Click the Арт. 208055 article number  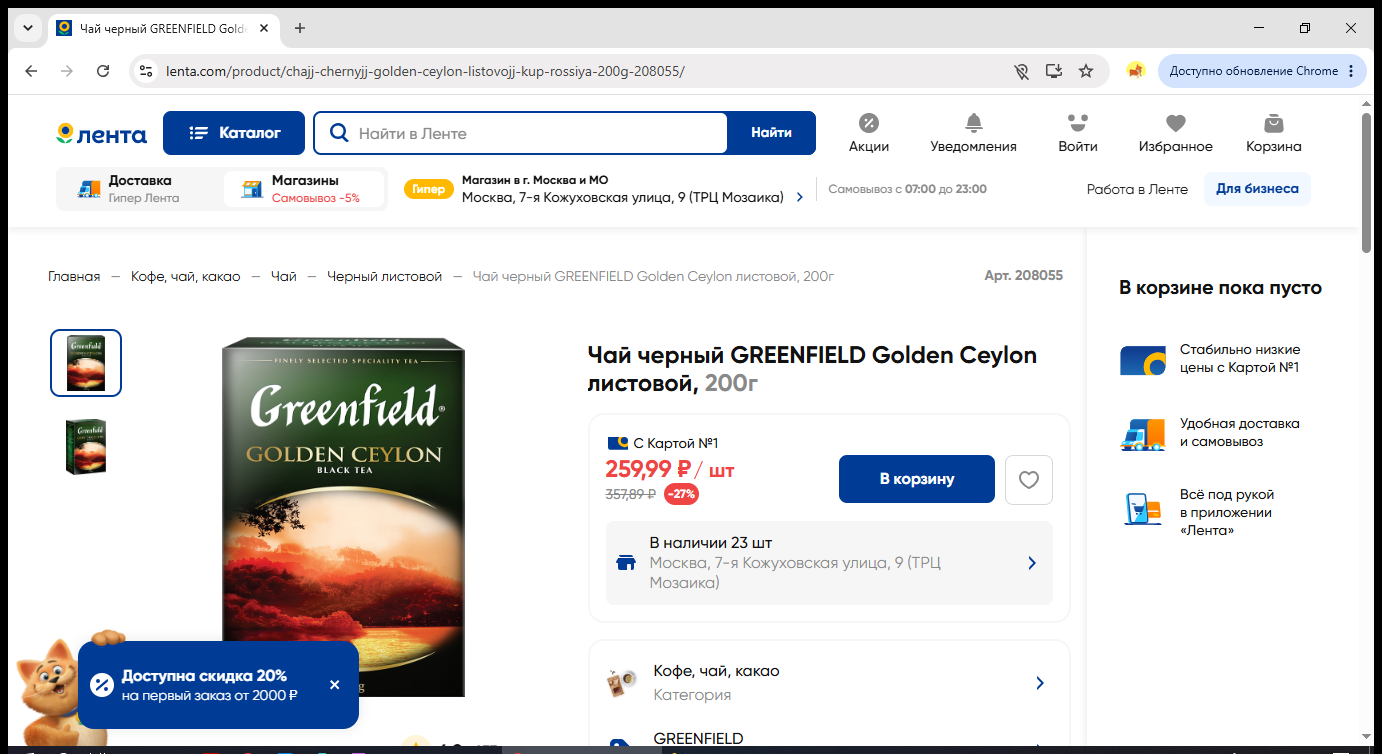click(x=1024, y=276)
